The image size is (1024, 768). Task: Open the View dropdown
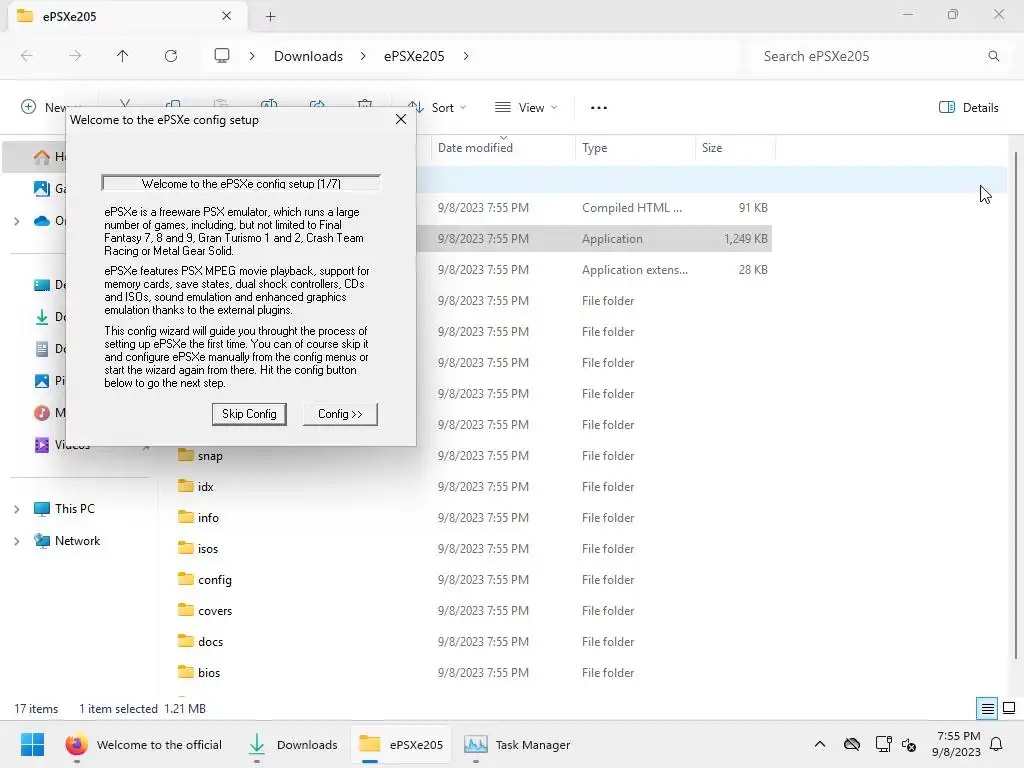pyautogui.click(x=526, y=108)
